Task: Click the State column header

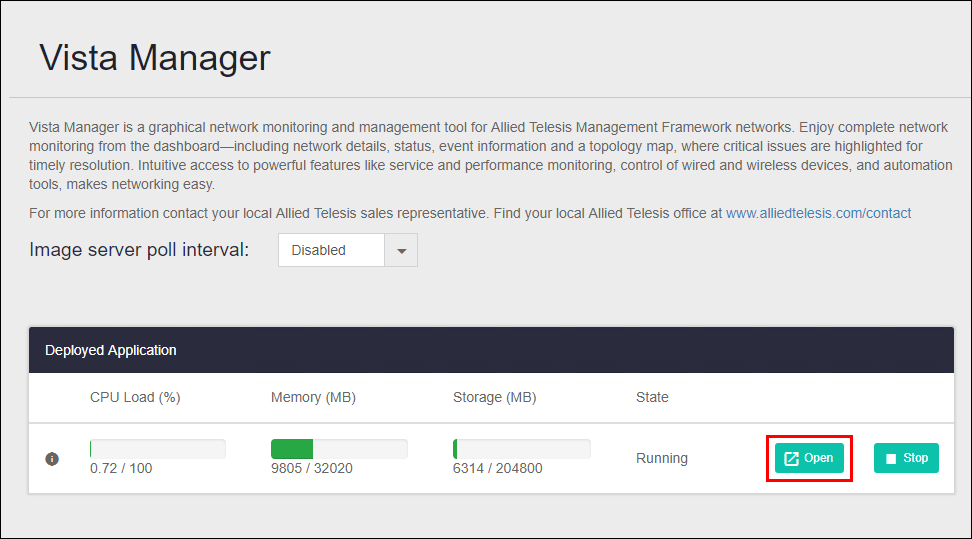Action: 652,397
